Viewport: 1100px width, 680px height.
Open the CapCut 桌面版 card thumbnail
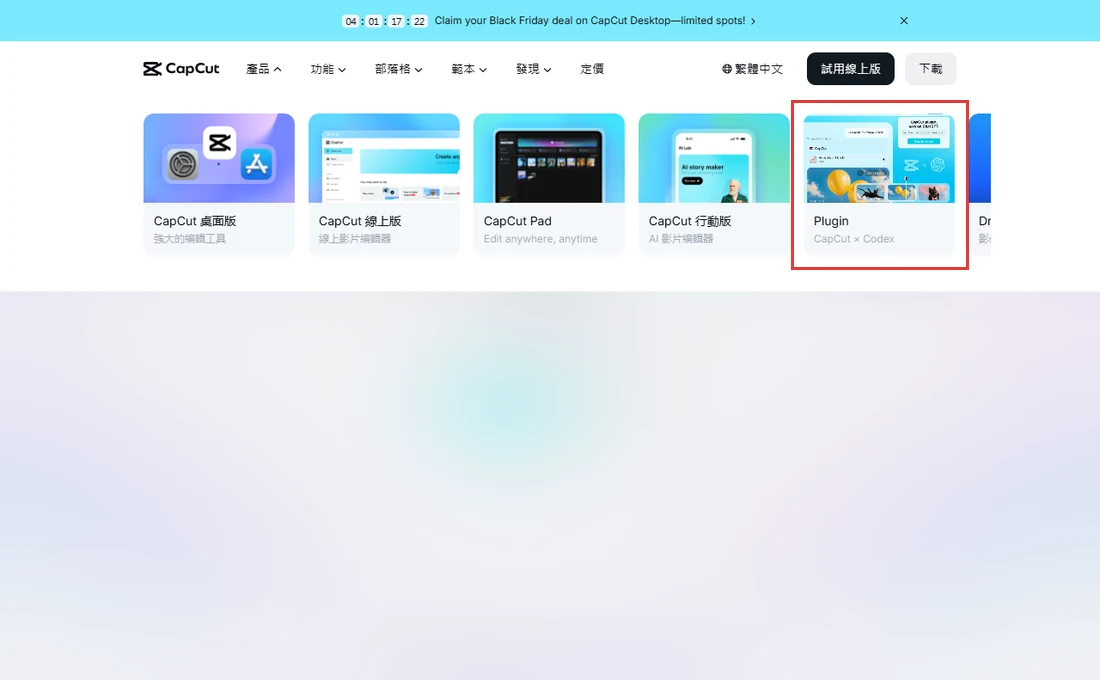coord(219,158)
